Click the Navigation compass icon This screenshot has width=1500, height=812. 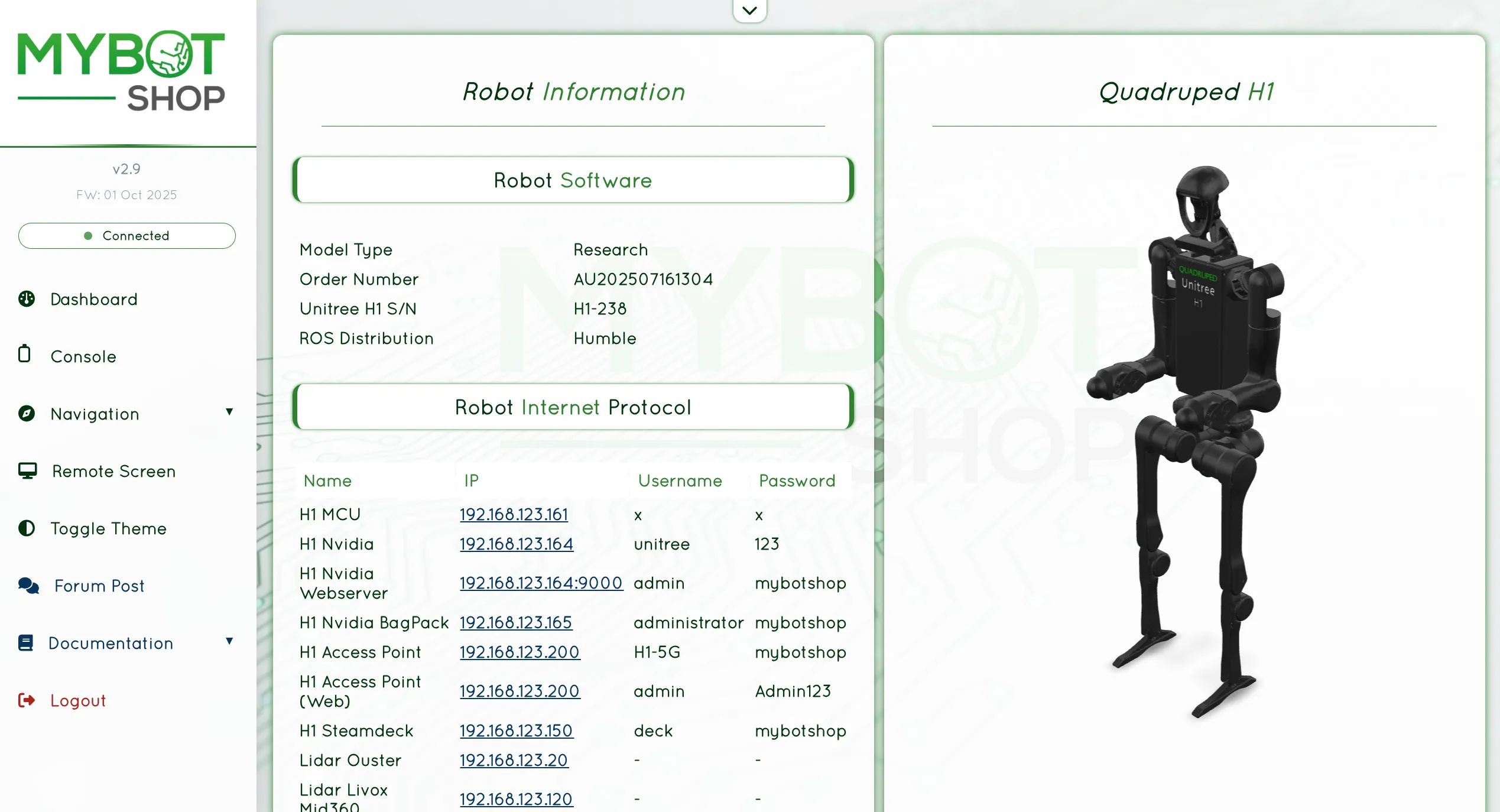click(x=27, y=413)
